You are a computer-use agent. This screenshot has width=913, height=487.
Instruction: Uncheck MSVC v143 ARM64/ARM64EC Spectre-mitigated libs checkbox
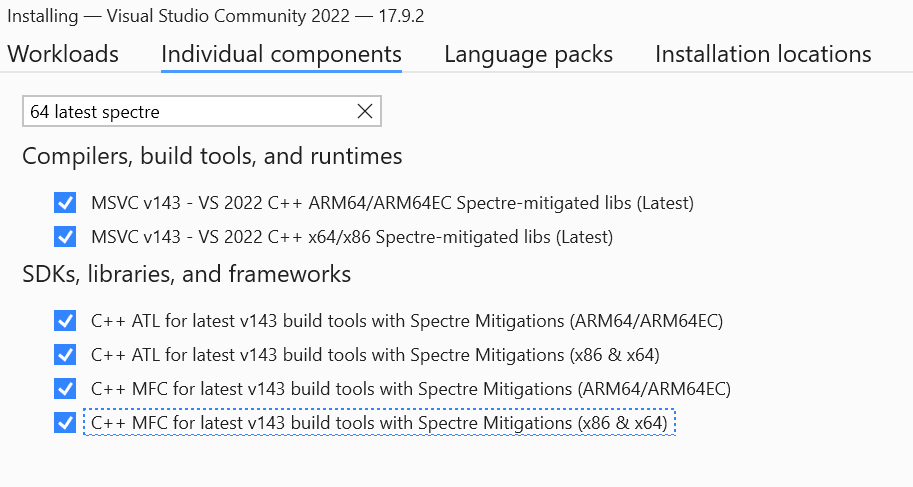click(x=66, y=203)
